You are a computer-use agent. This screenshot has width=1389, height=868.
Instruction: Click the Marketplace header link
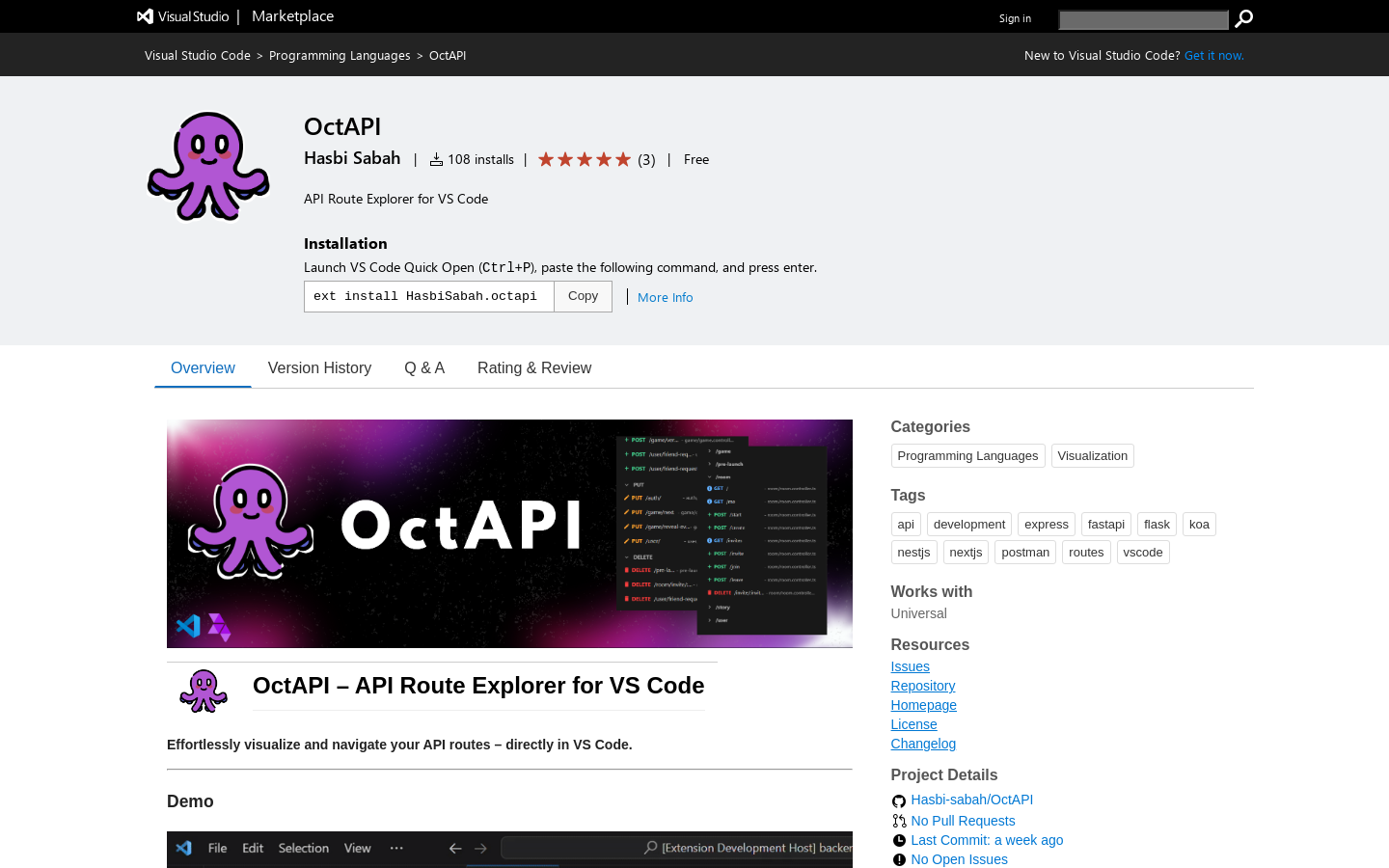tap(292, 16)
